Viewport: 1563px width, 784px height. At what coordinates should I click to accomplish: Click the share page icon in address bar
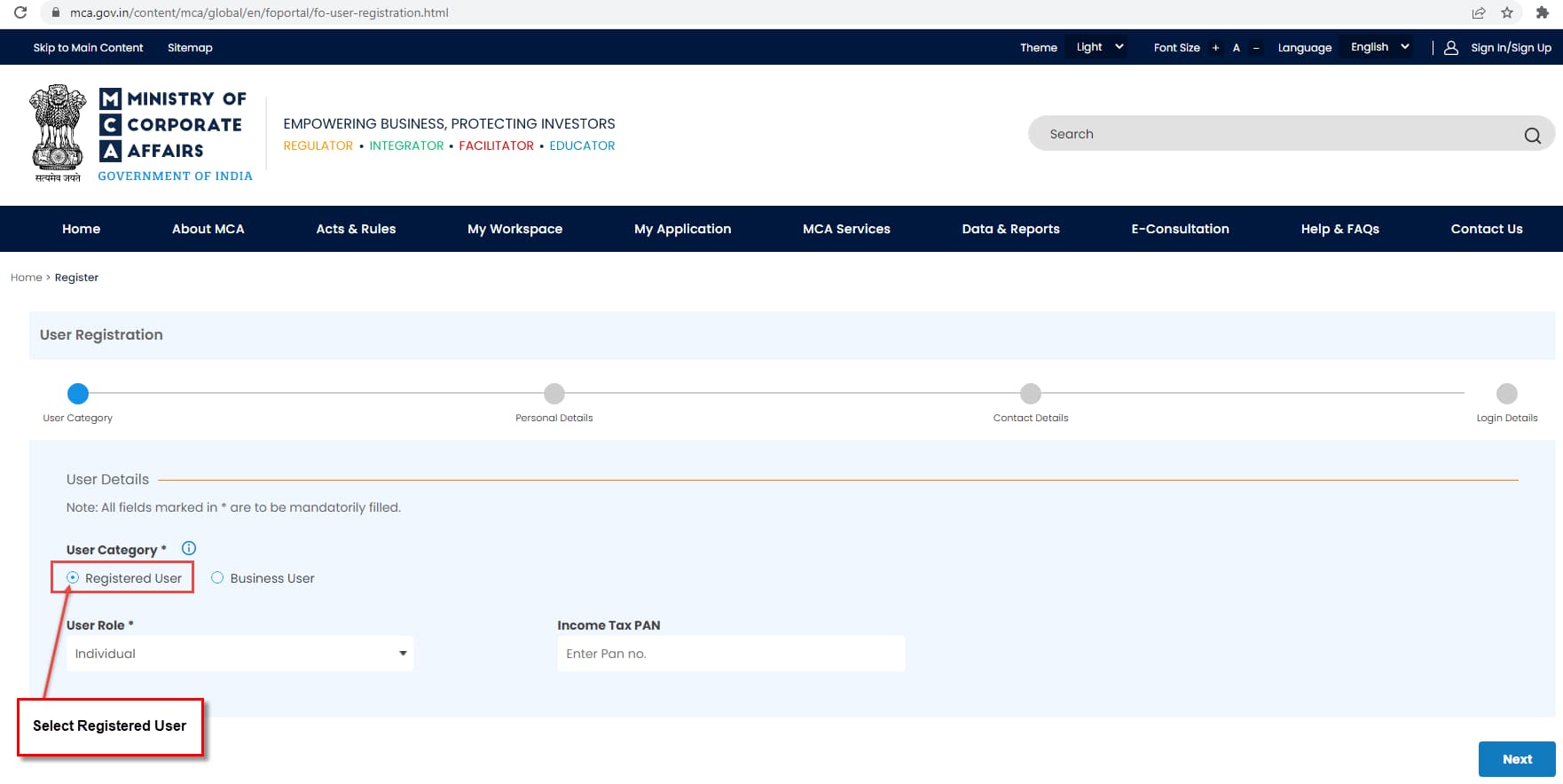[1479, 12]
